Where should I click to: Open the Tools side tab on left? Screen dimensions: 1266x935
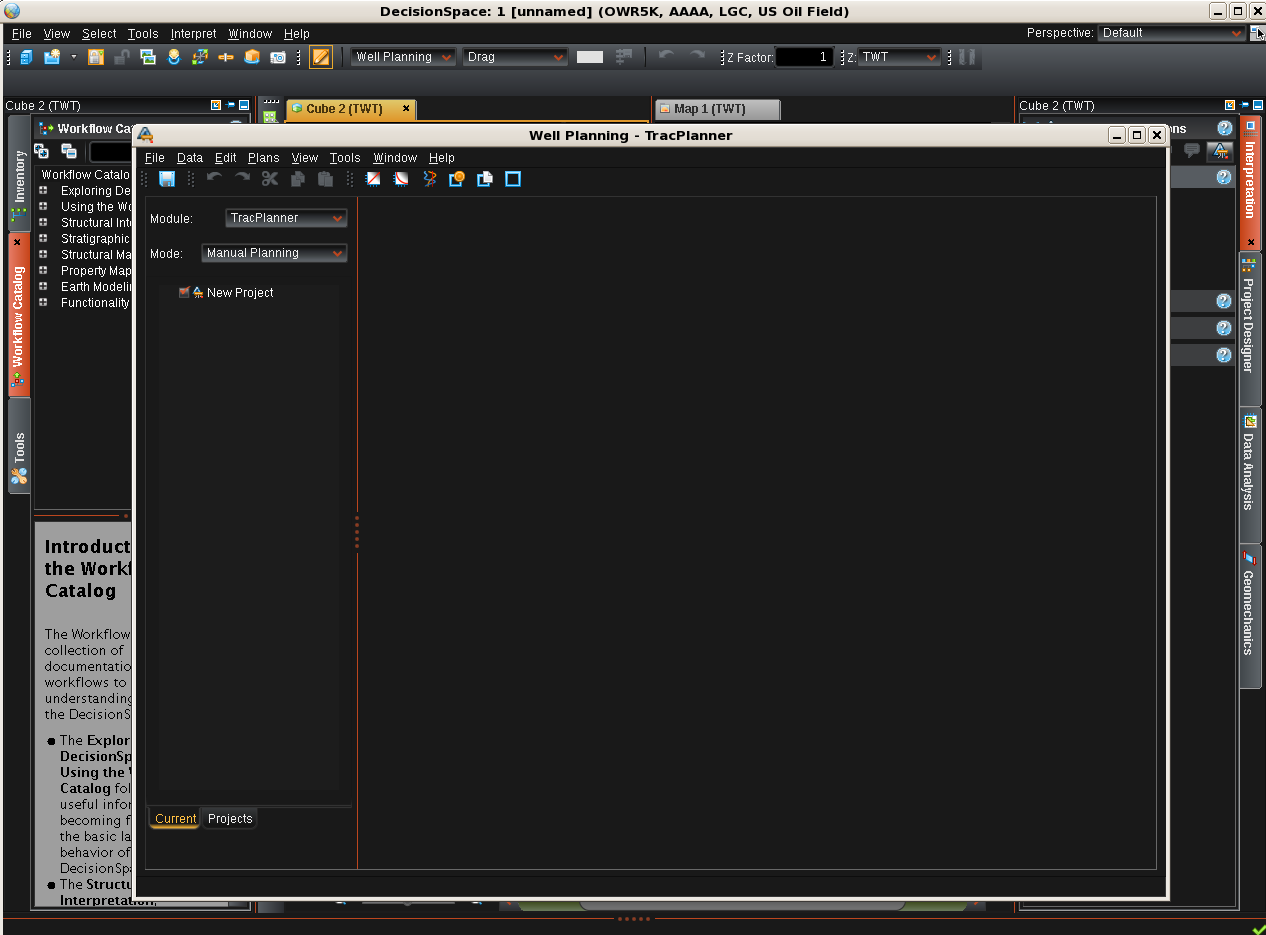19,447
